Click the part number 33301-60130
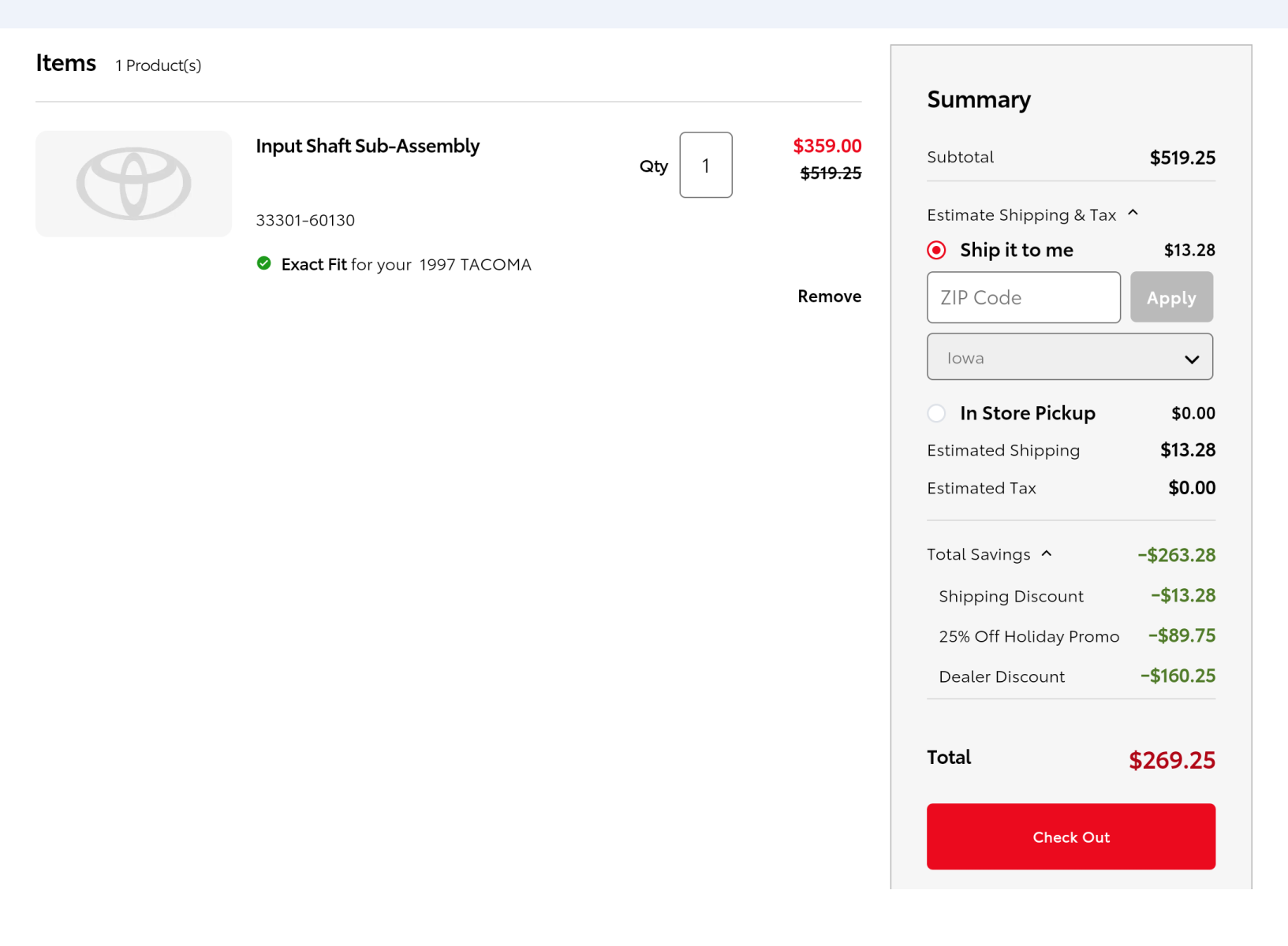This screenshot has height=946, width=1288. 305,220
